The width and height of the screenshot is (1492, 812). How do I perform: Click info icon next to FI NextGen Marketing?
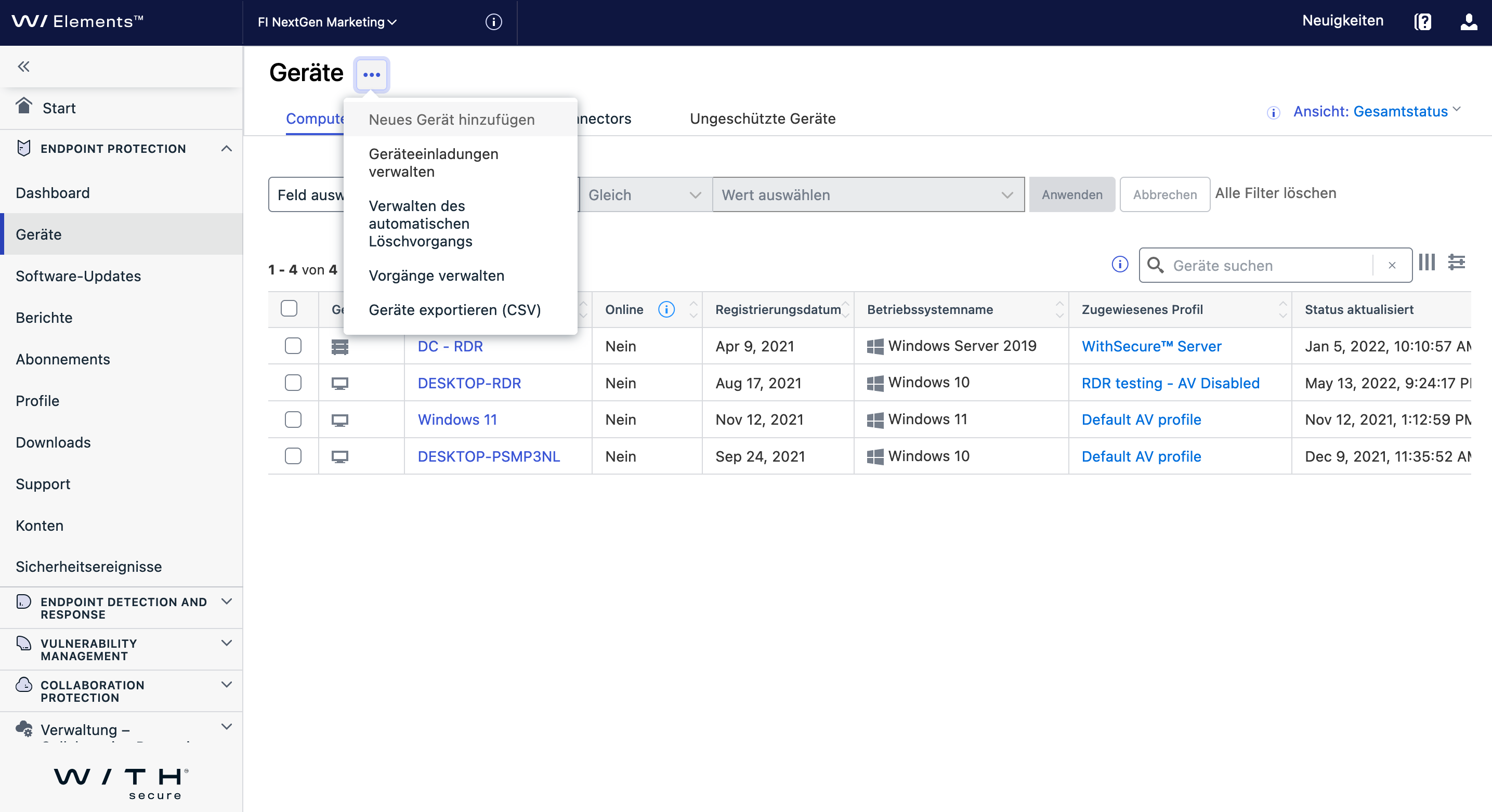pyautogui.click(x=493, y=22)
